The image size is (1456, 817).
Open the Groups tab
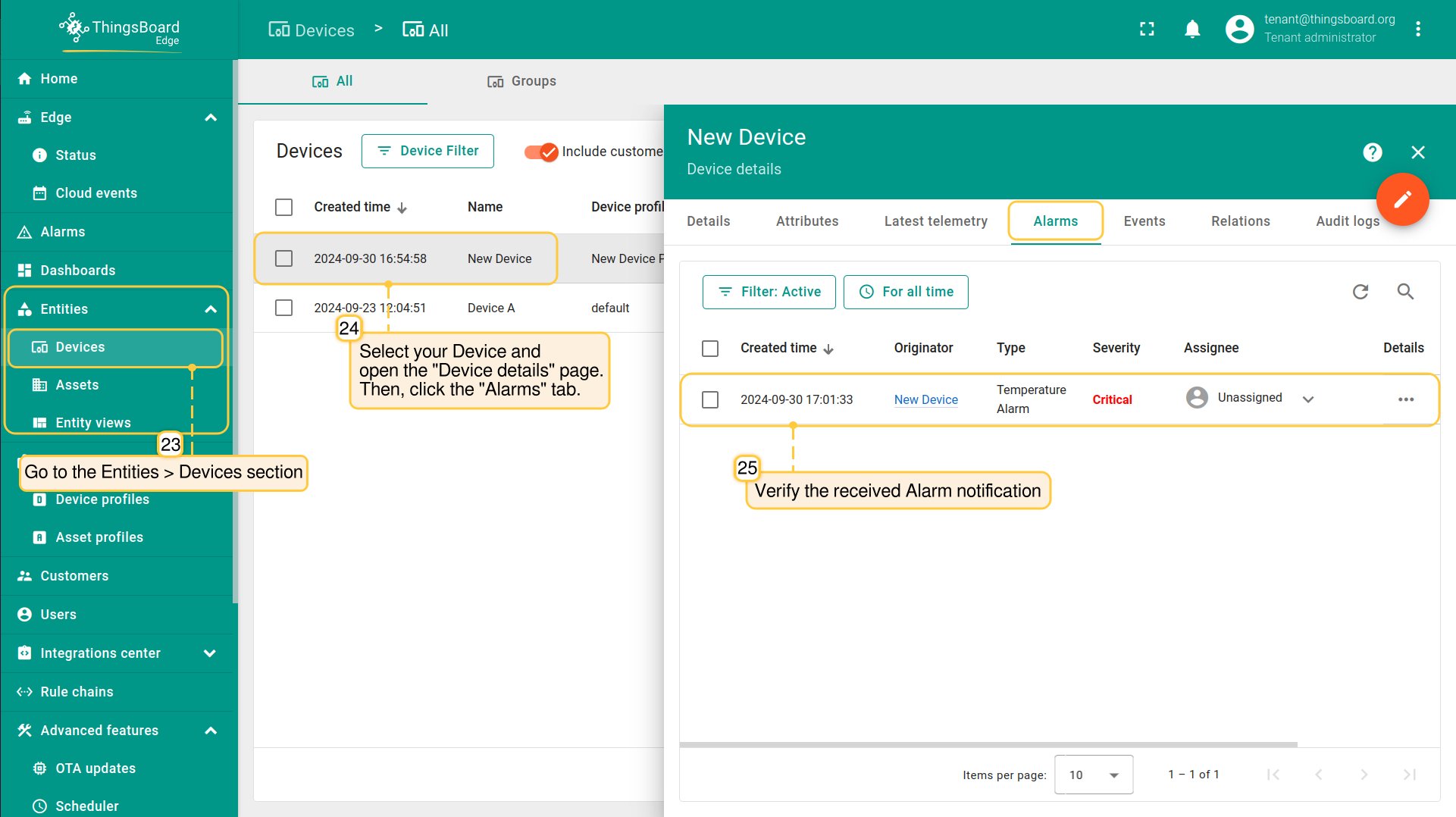pos(521,81)
